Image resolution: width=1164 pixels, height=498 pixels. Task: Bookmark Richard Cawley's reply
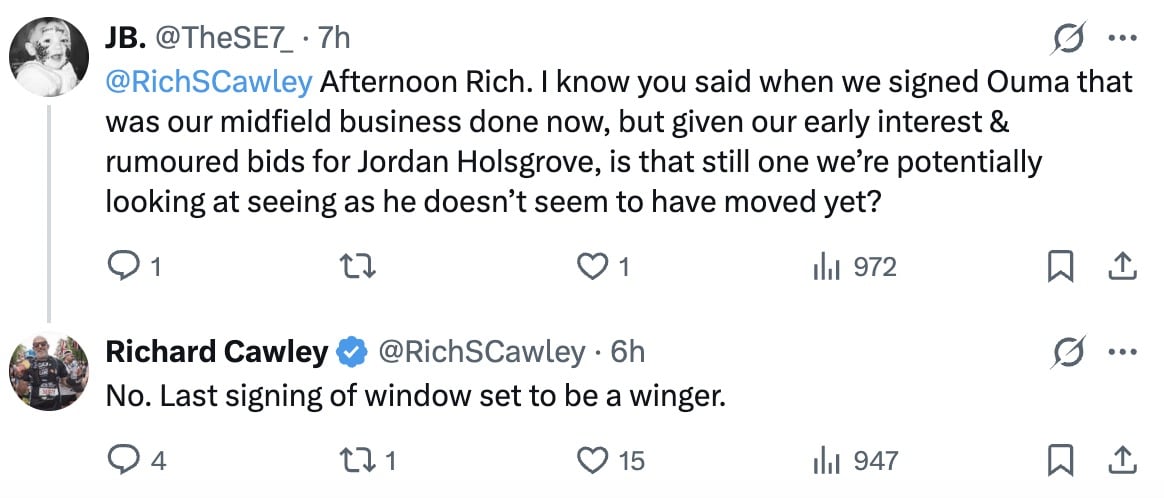(x=1061, y=462)
